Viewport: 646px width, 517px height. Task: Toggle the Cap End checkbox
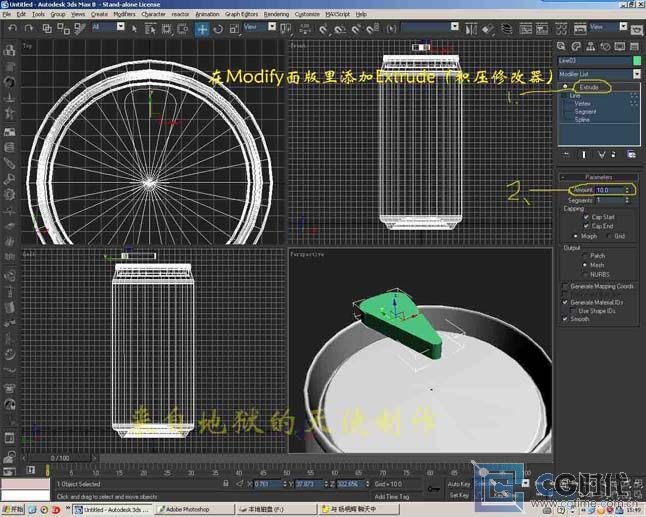tap(586, 226)
